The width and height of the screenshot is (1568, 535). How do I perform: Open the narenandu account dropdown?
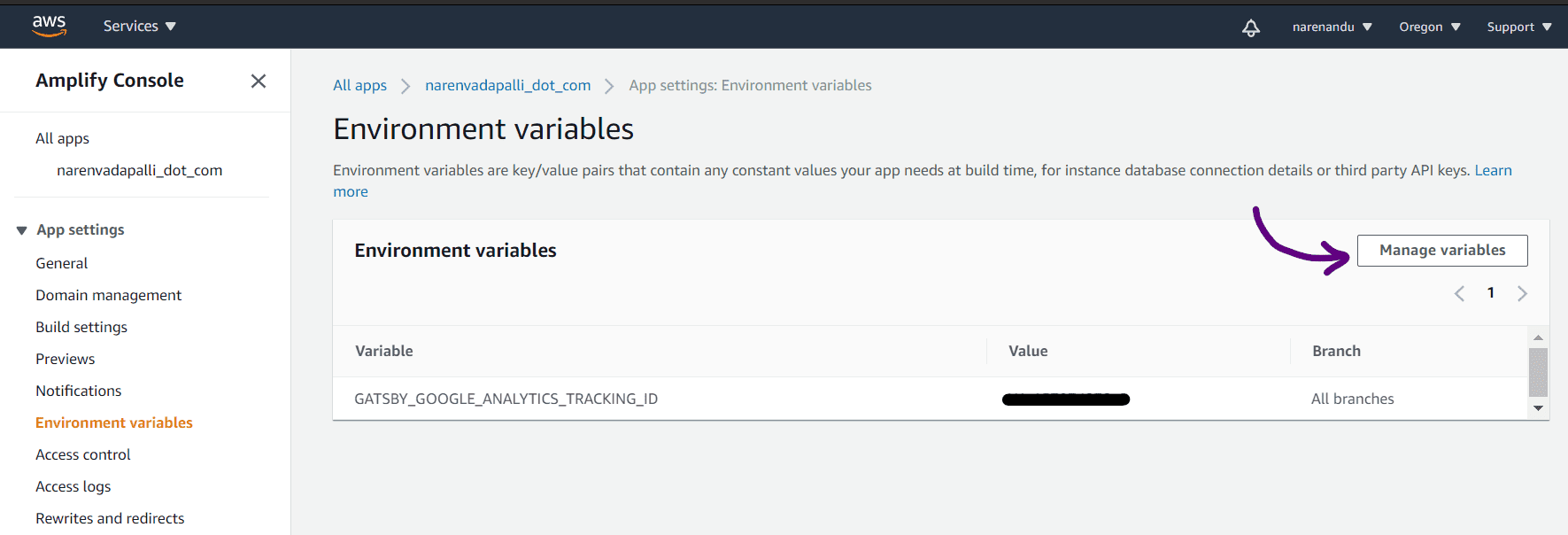point(1332,27)
